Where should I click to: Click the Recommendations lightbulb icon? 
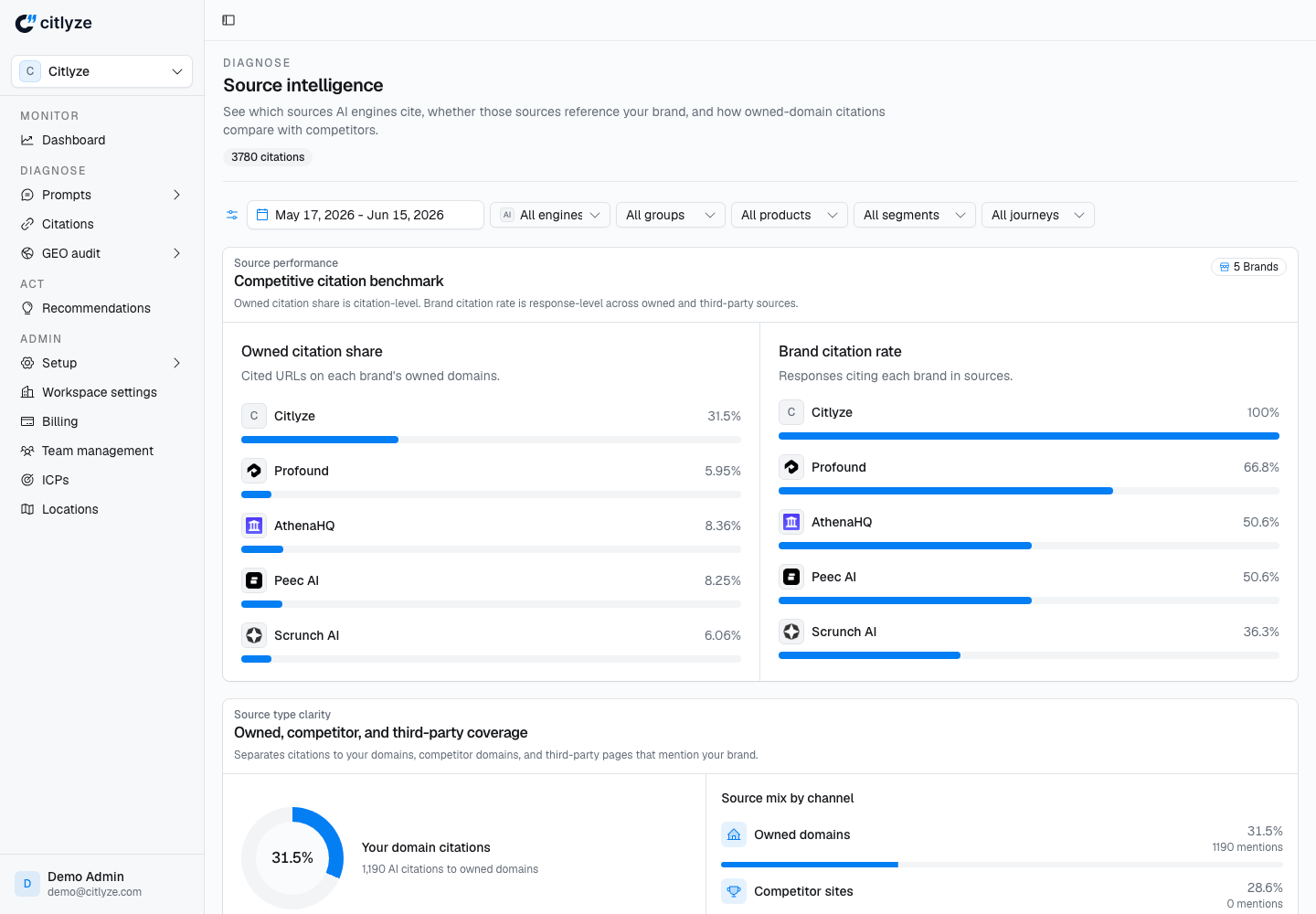(27, 308)
